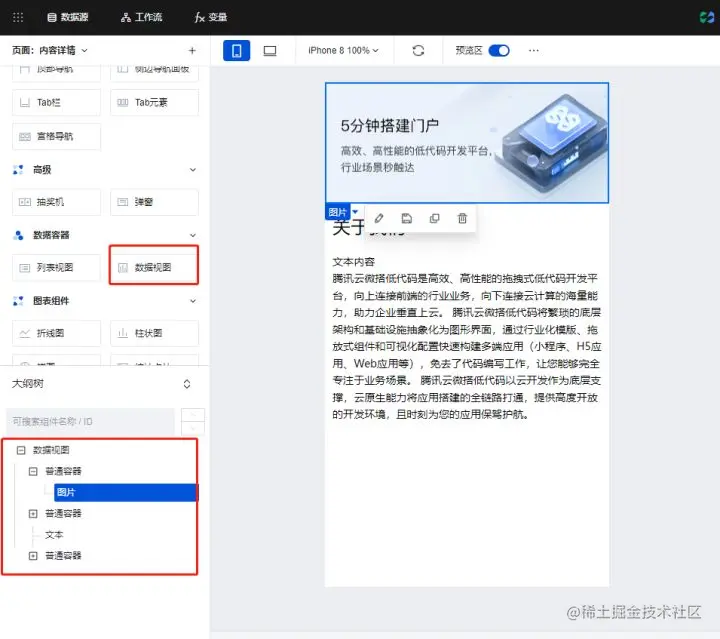Select the 文本 item in outline tree
The height and width of the screenshot is (639, 720).
pos(54,535)
